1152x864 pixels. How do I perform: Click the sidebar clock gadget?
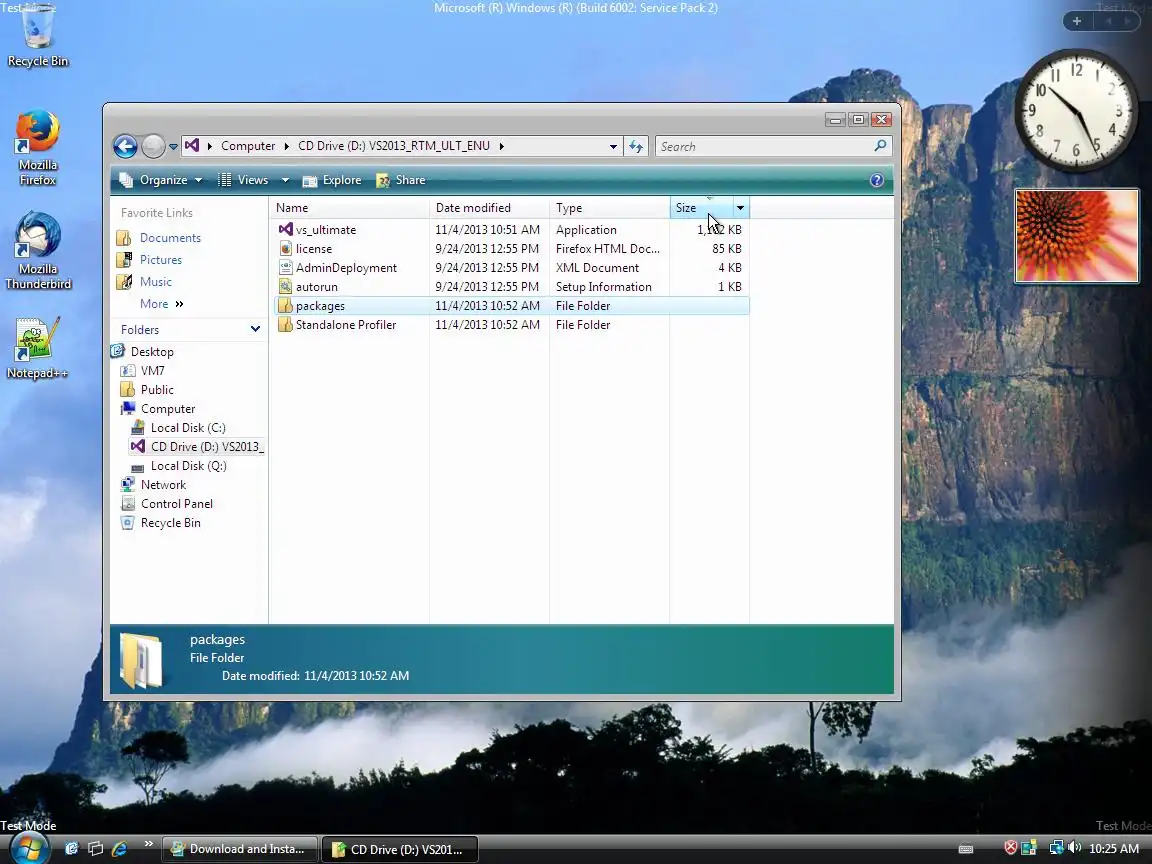[1076, 111]
